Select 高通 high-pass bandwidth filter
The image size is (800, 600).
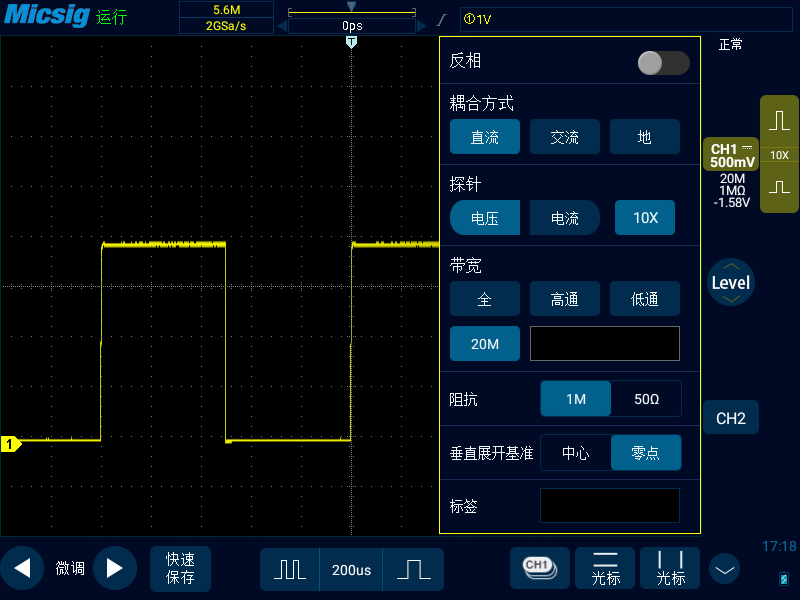565,299
